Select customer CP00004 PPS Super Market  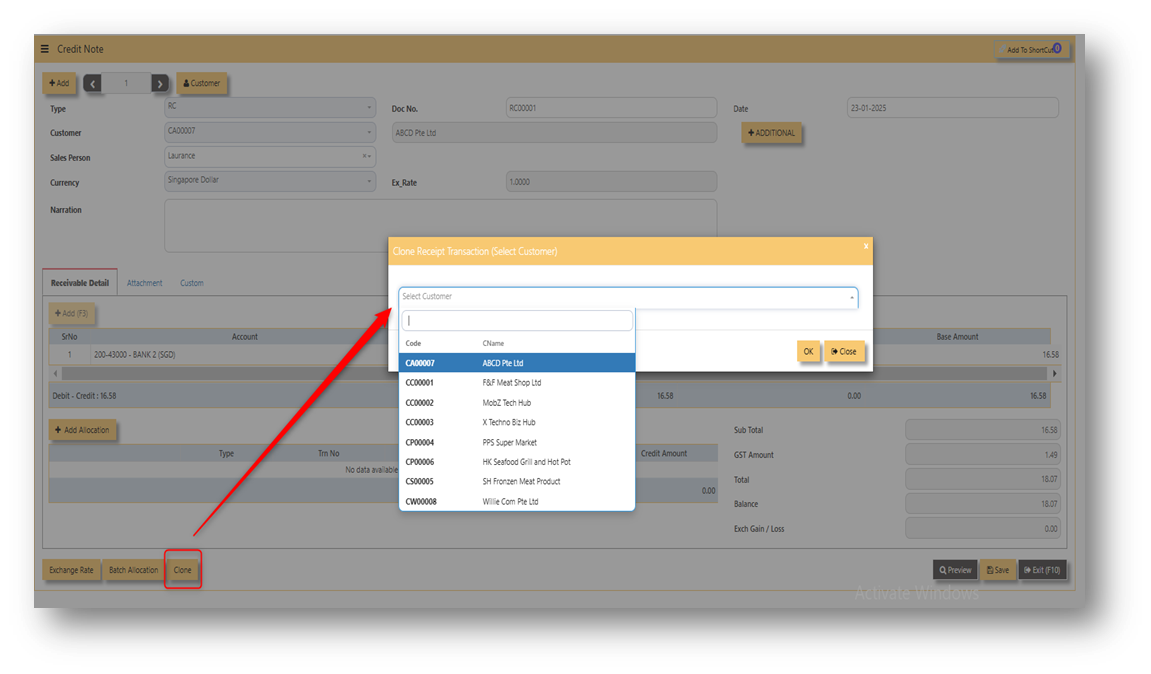[x=517, y=442]
